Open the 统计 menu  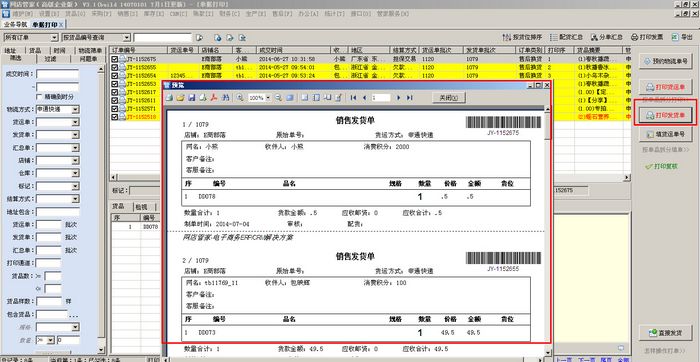334,14
